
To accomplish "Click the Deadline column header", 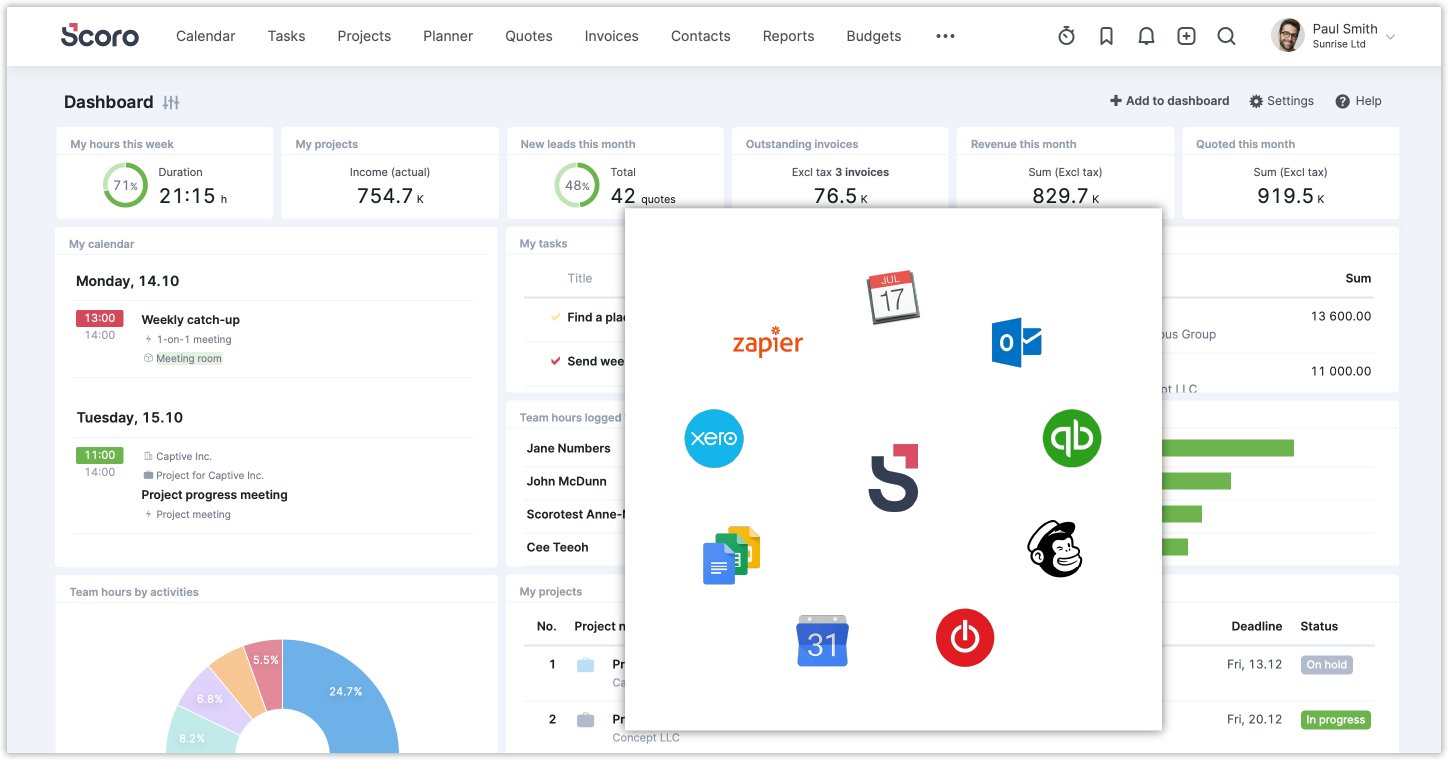I will point(1257,626).
